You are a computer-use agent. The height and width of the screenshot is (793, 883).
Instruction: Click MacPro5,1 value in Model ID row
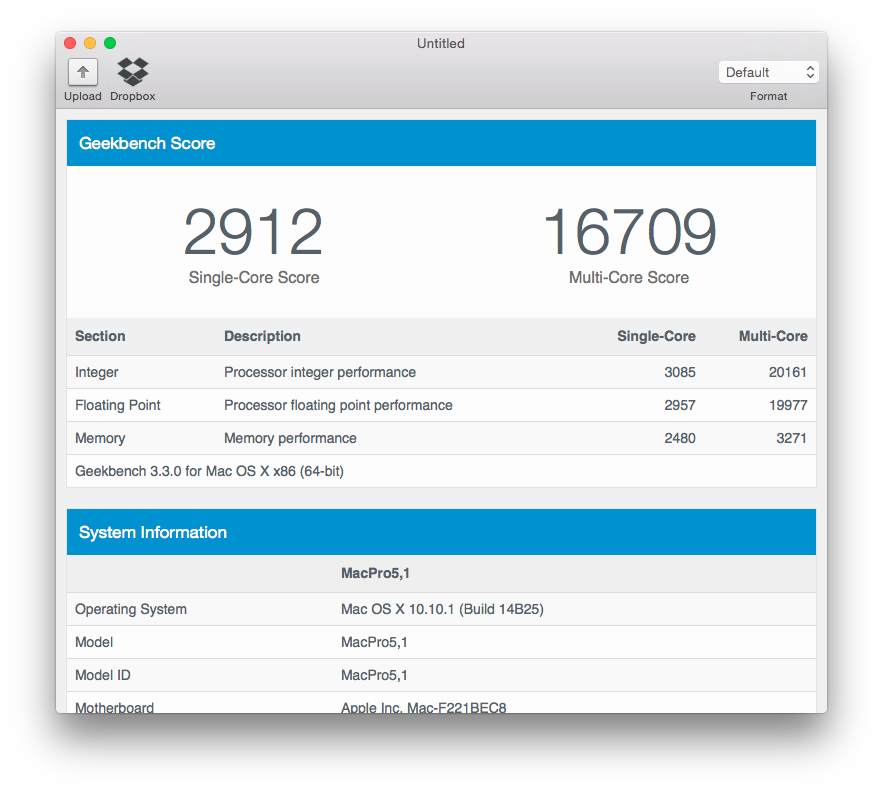374,675
